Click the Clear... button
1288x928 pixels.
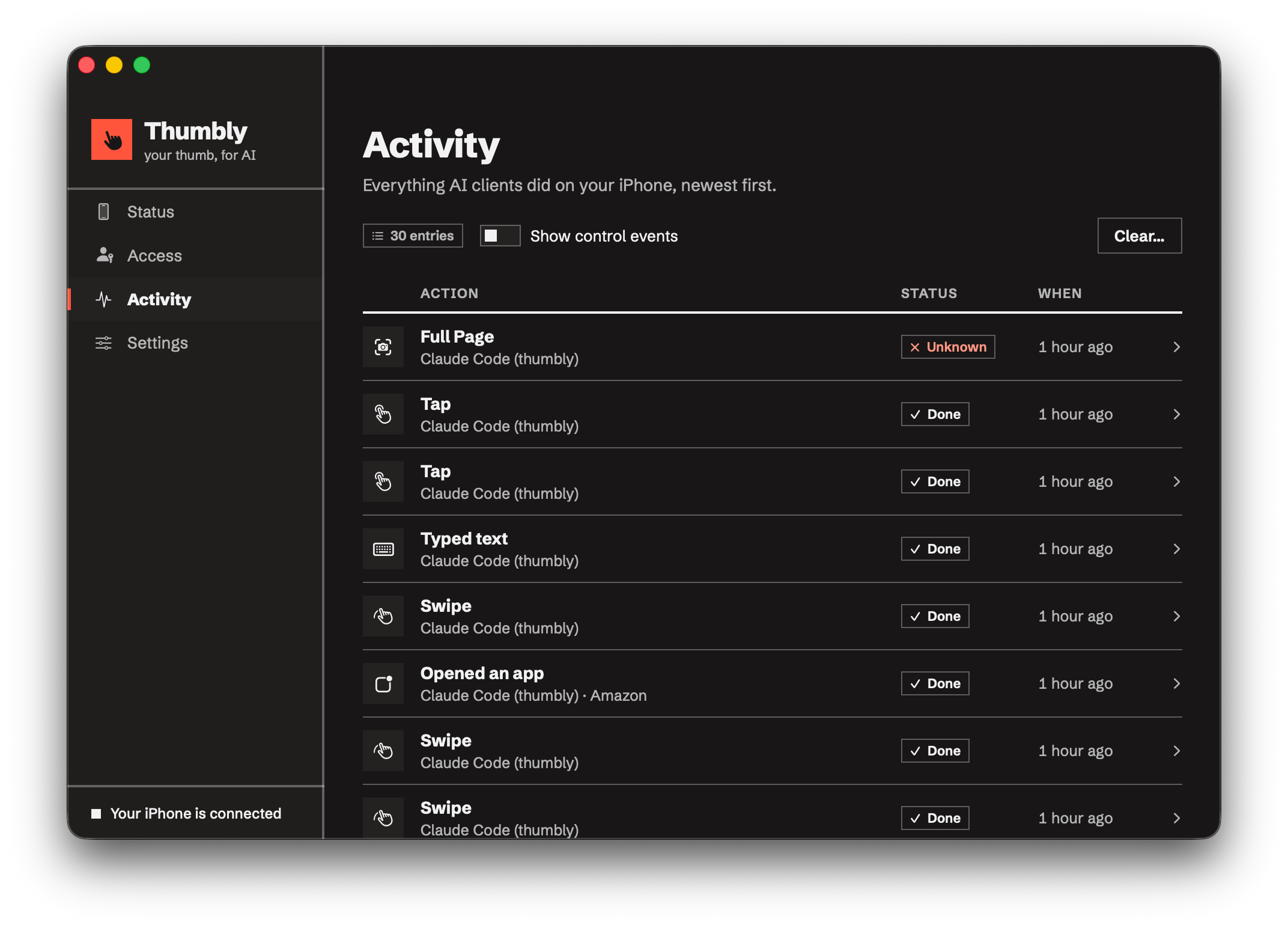coord(1140,236)
